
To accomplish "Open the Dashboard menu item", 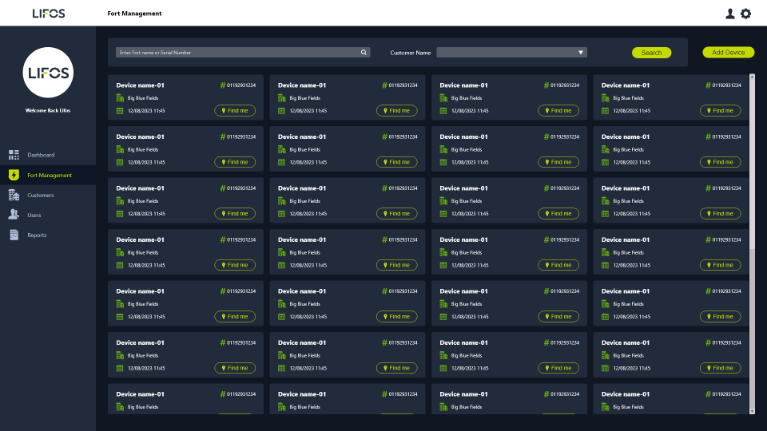I will click(41, 155).
